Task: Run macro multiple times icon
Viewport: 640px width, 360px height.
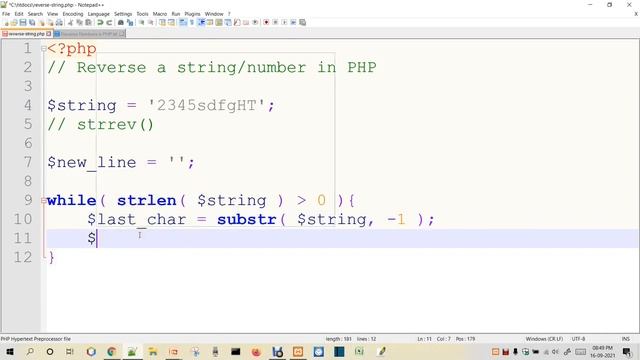Action: pyautogui.click(x=293, y=22)
